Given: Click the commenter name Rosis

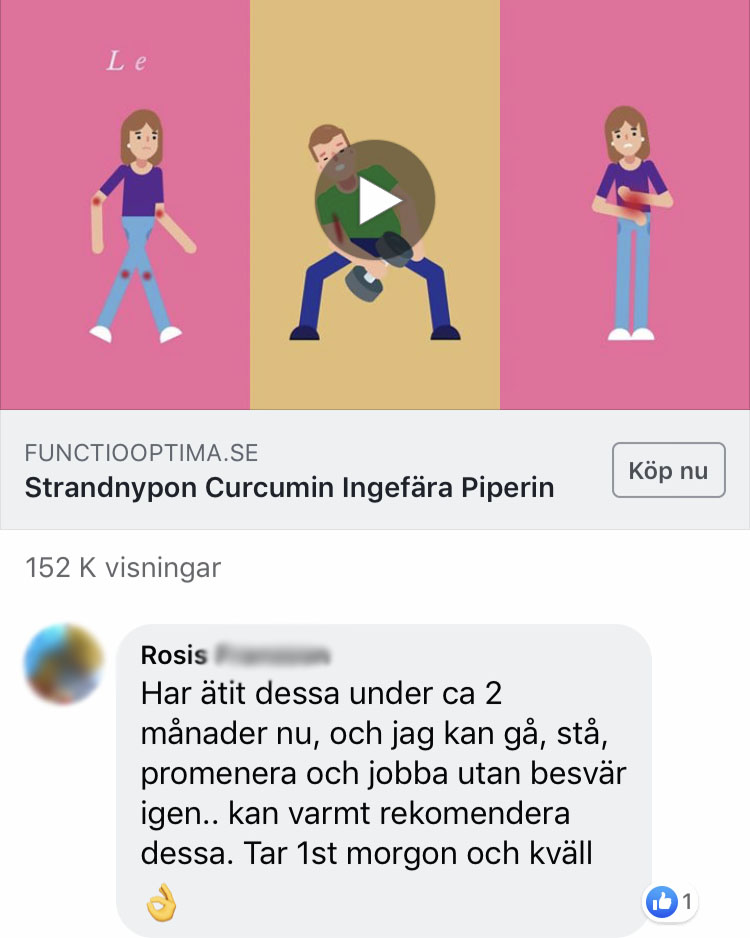Looking at the screenshot, I should coord(173,655).
